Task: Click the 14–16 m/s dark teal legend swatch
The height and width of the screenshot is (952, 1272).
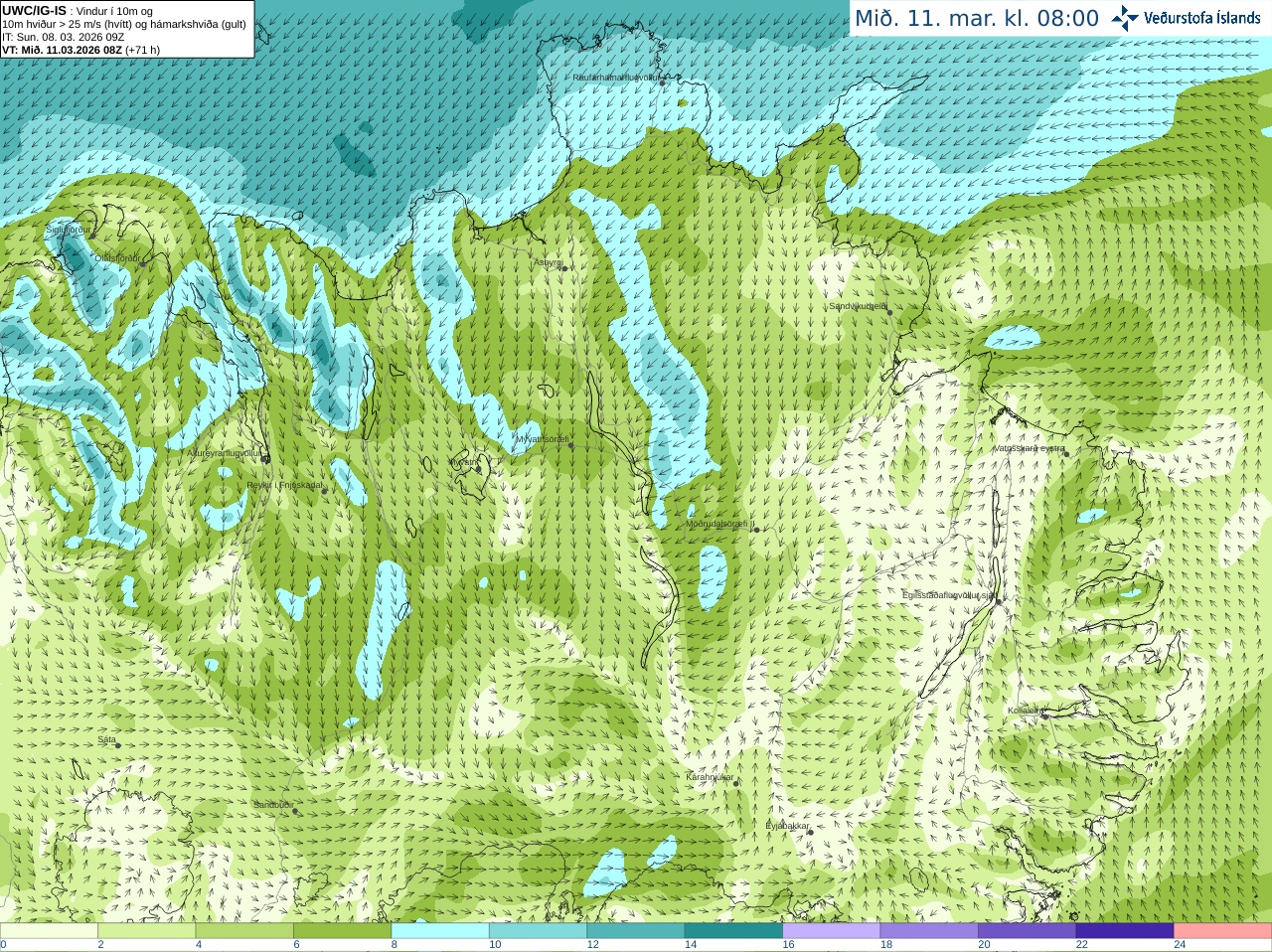Action: pos(733,930)
